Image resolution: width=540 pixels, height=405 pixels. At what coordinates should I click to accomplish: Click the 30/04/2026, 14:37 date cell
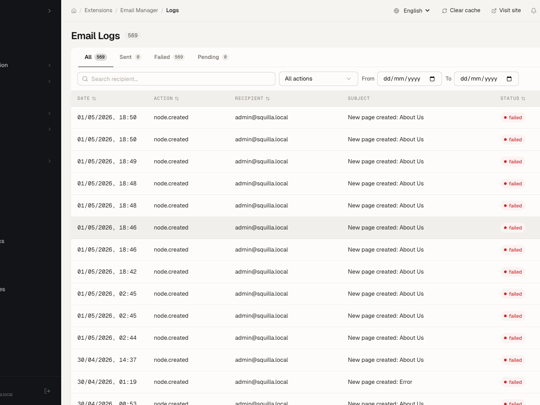click(107, 360)
